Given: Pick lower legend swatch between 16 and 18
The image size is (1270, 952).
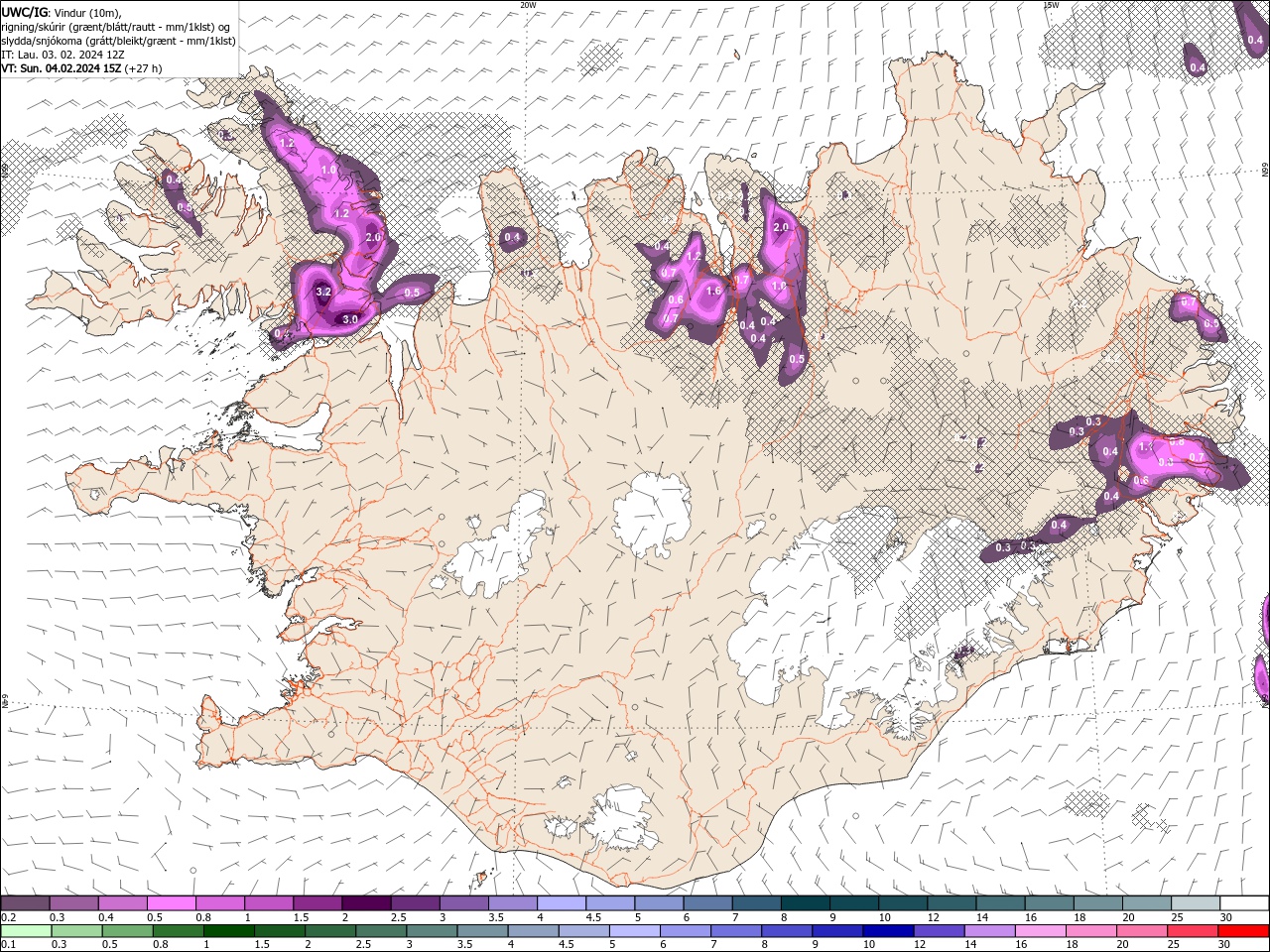Looking at the screenshot, I should pyautogui.click(x=1042, y=930).
